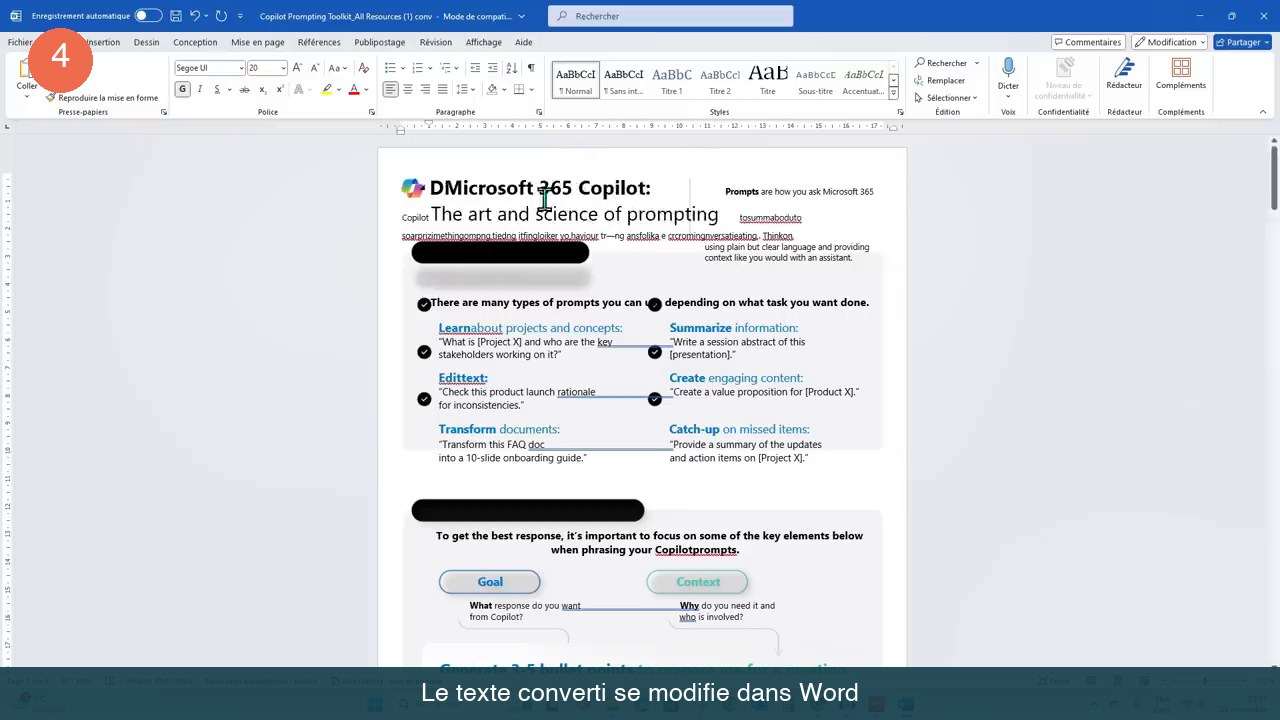The height and width of the screenshot is (720, 1280).
Task: Toggle the Enregistrement automatique switch
Action: (148, 16)
